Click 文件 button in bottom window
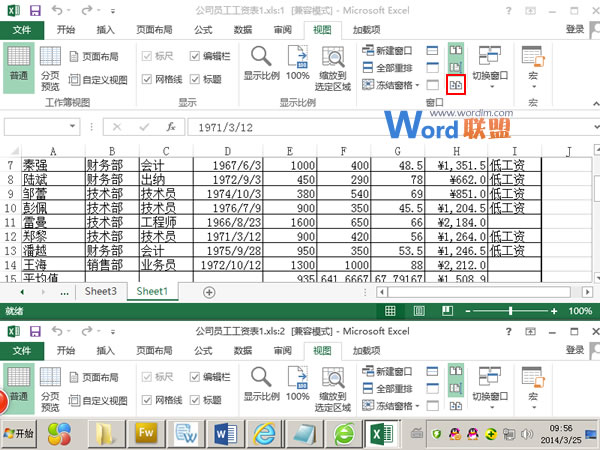This screenshot has width=600, height=450. point(22,351)
